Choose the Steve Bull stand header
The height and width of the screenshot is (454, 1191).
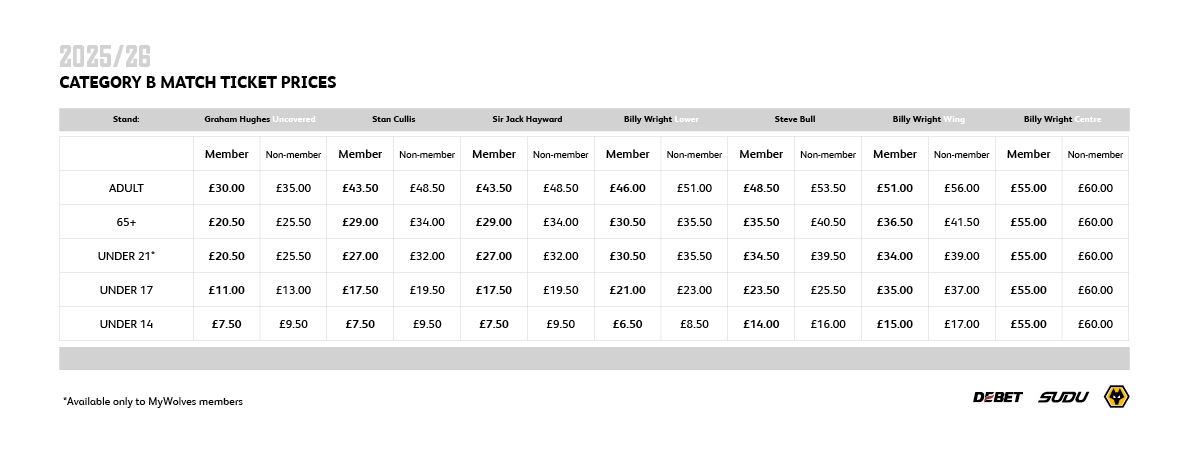pos(794,119)
